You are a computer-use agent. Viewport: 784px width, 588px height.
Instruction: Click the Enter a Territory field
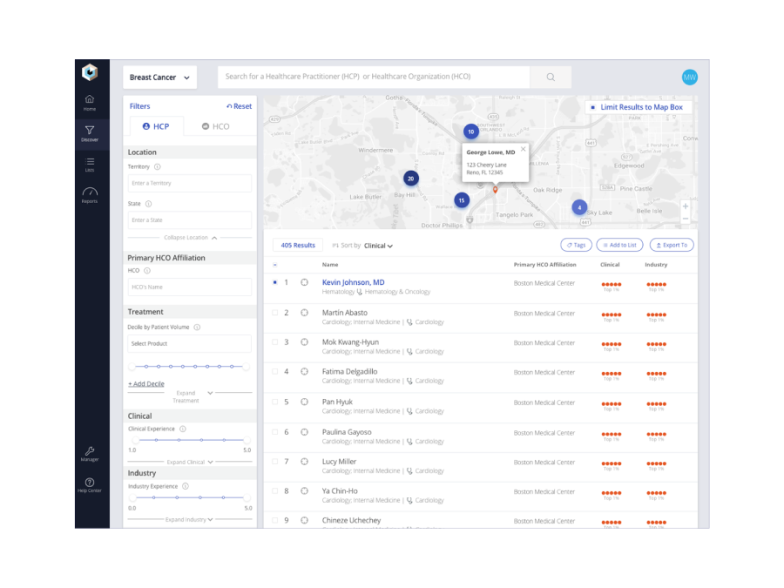point(190,183)
